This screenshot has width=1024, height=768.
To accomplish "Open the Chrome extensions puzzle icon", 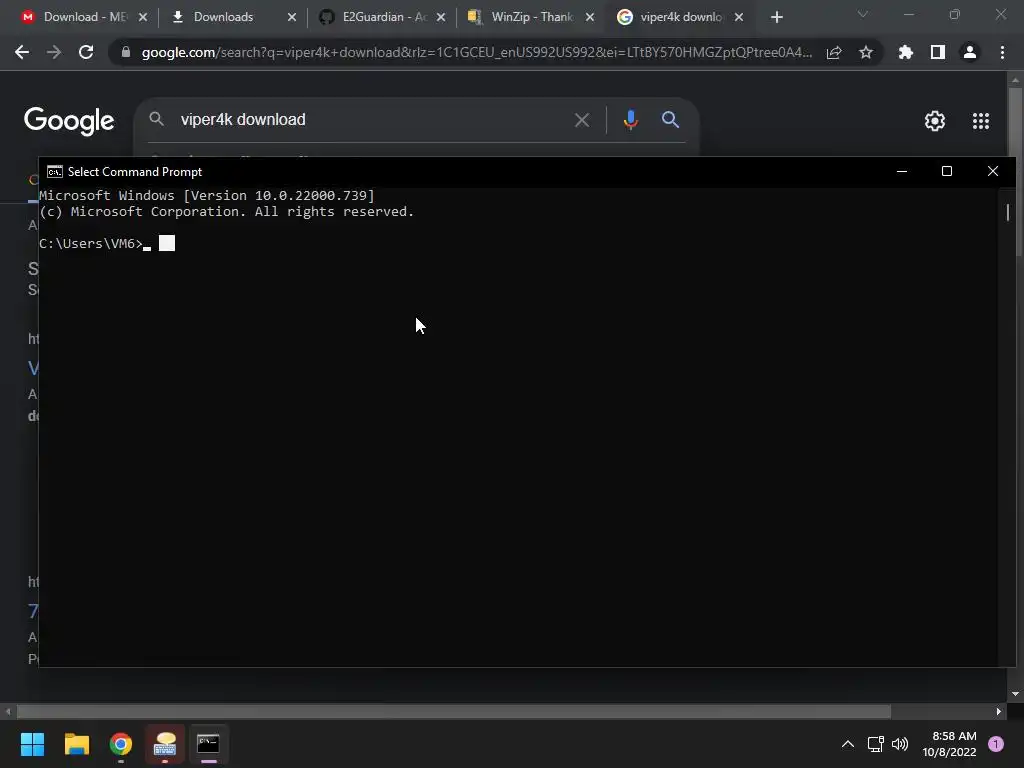I will (x=905, y=52).
